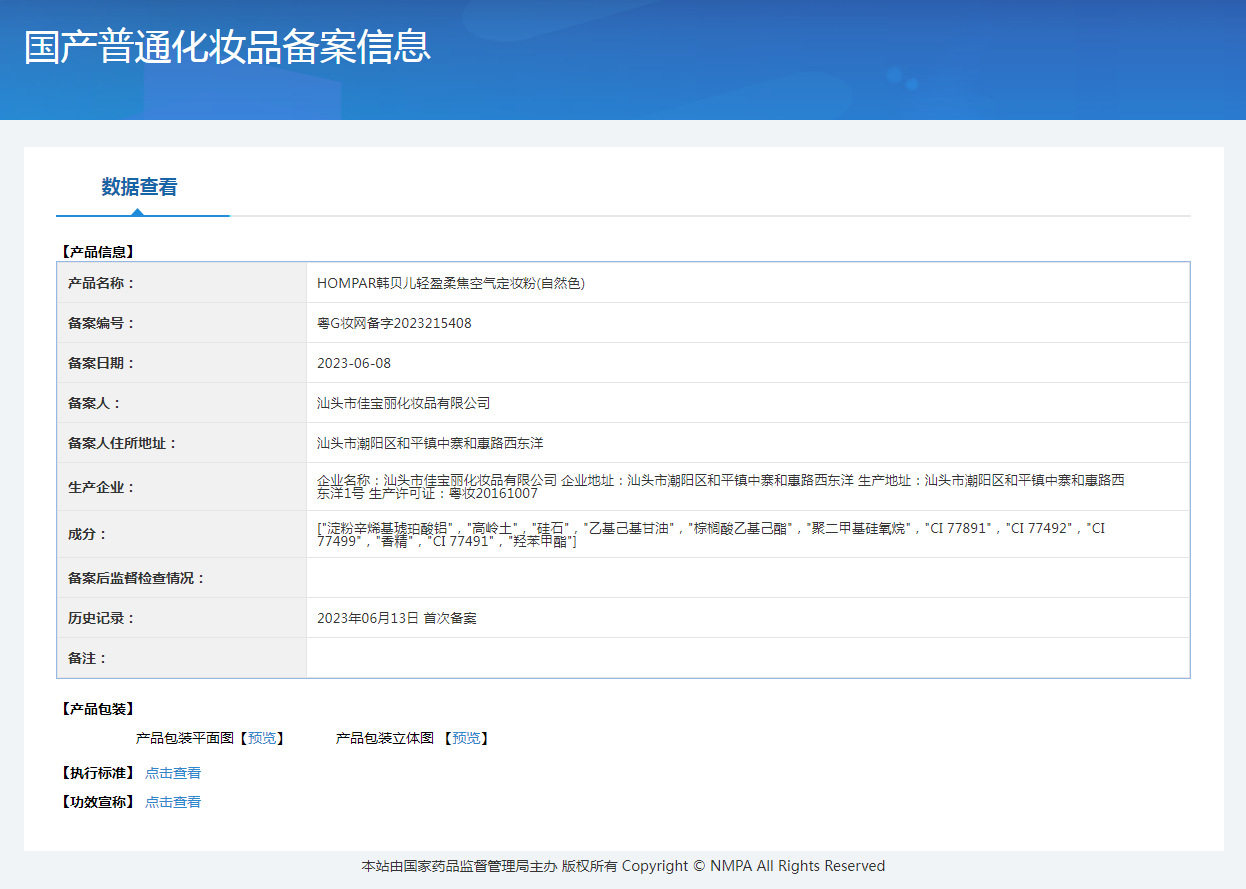Click the 备案后监督检查情况 row label
The image size is (1246, 889).
(x=136, y=578)
